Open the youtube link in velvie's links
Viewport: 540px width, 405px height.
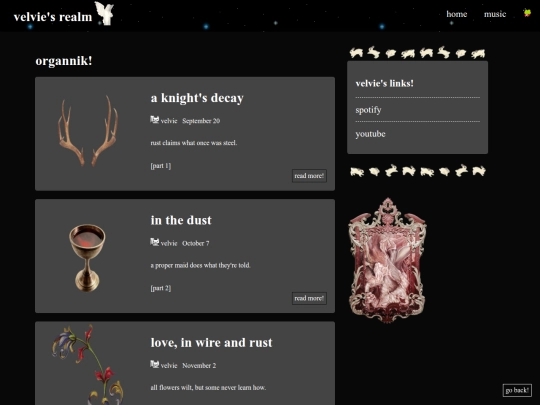371,134
